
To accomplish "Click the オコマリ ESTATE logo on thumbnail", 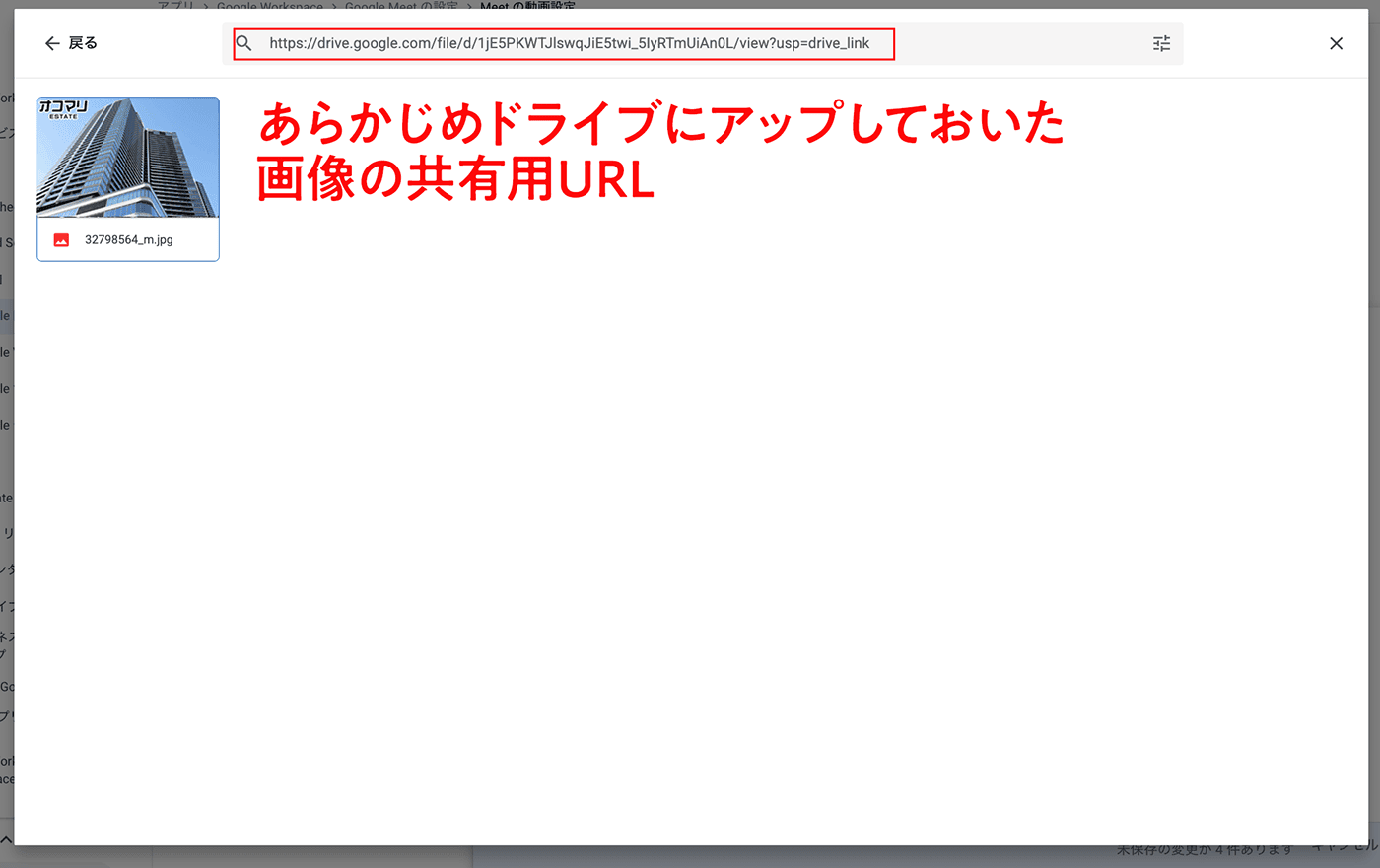I will (x=63, y=108).
